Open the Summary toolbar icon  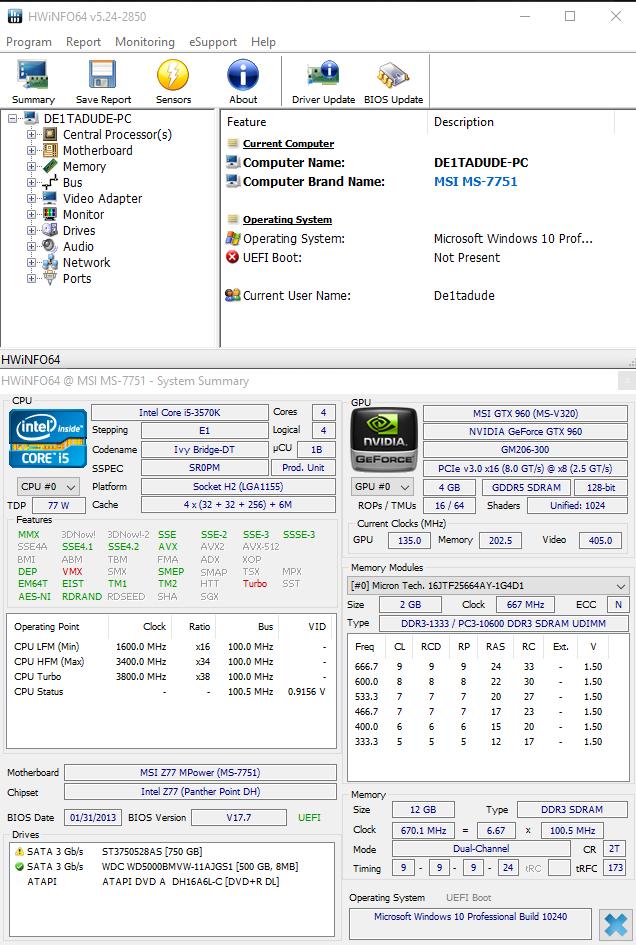pos(33,75)
